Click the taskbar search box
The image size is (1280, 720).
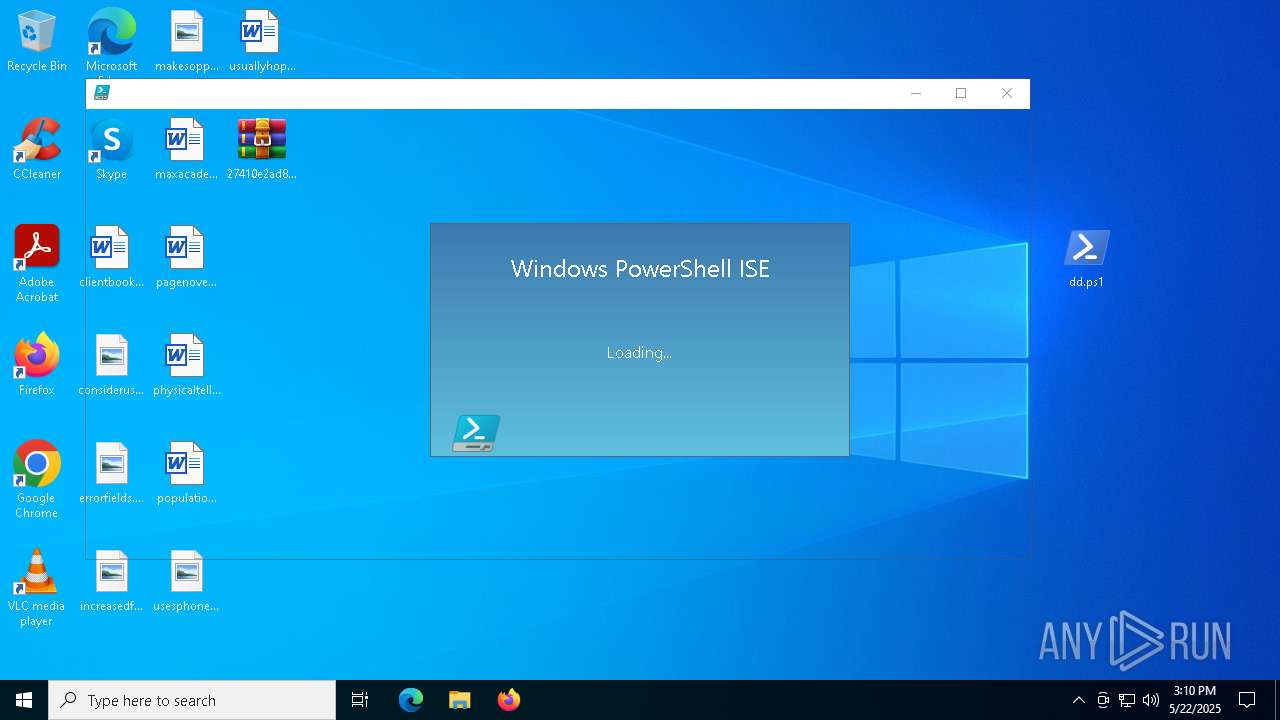coord(192,700)
